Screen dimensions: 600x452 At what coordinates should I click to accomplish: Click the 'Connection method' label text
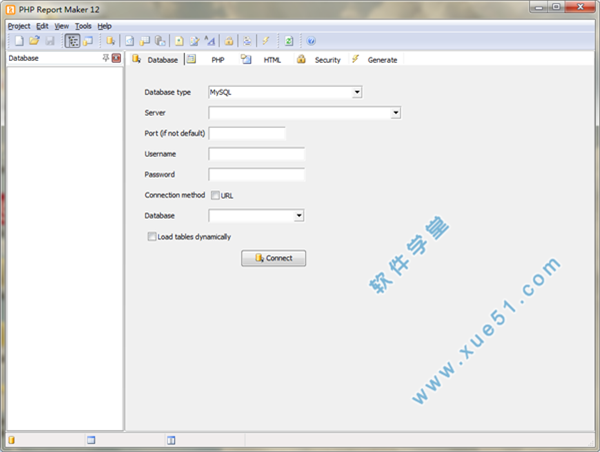(x=175, y=195)
